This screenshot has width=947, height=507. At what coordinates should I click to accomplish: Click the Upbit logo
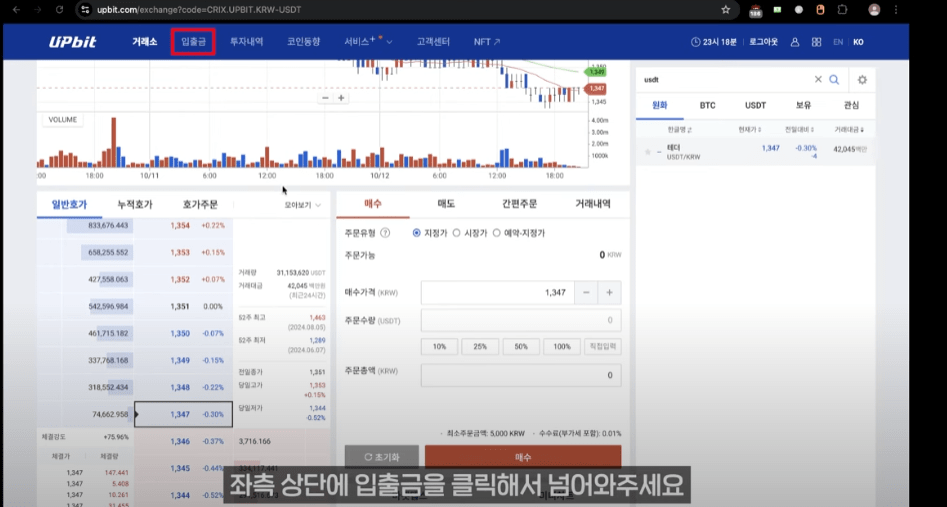point(72,42)
